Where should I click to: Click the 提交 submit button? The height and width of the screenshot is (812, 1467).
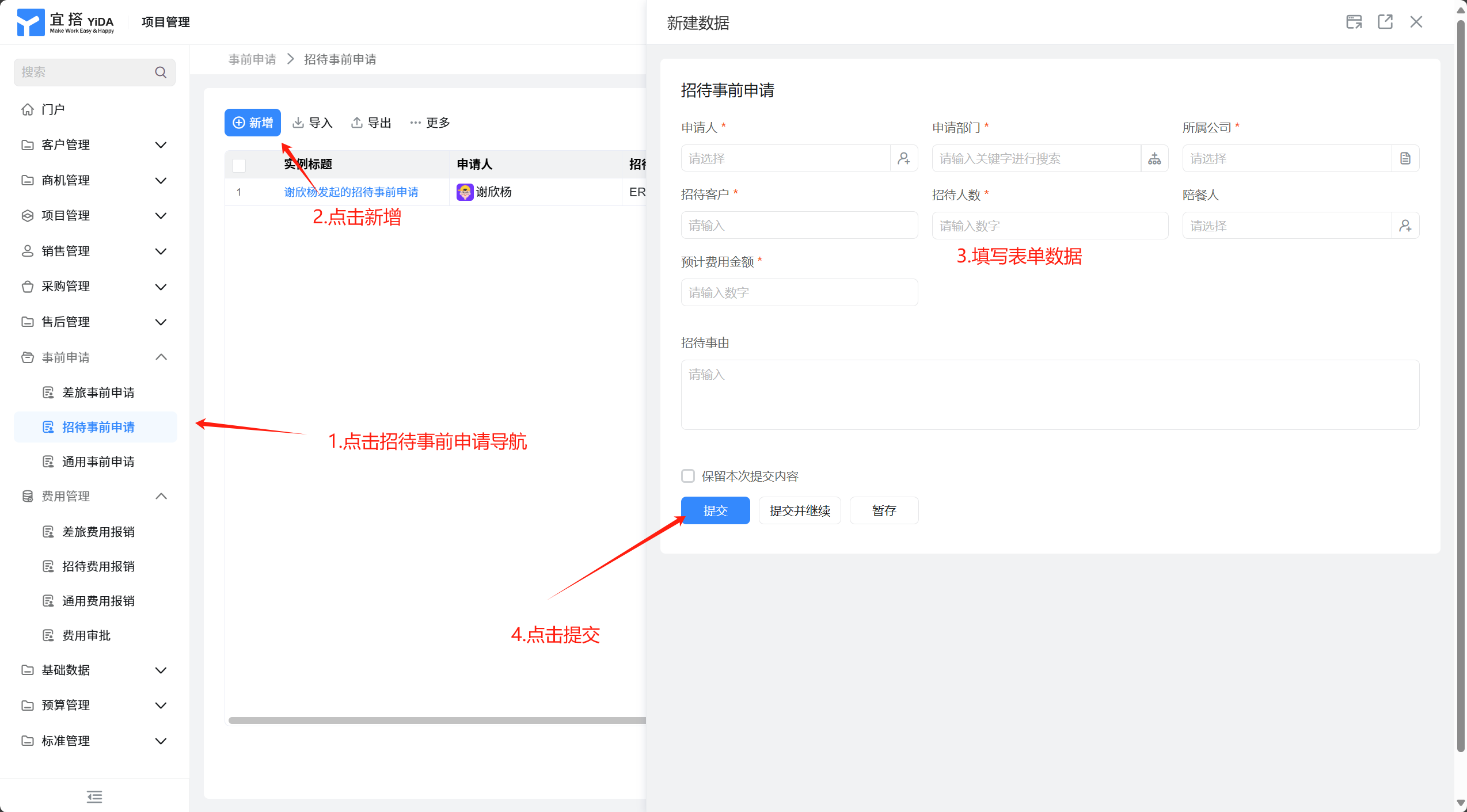tap(715, 510)
